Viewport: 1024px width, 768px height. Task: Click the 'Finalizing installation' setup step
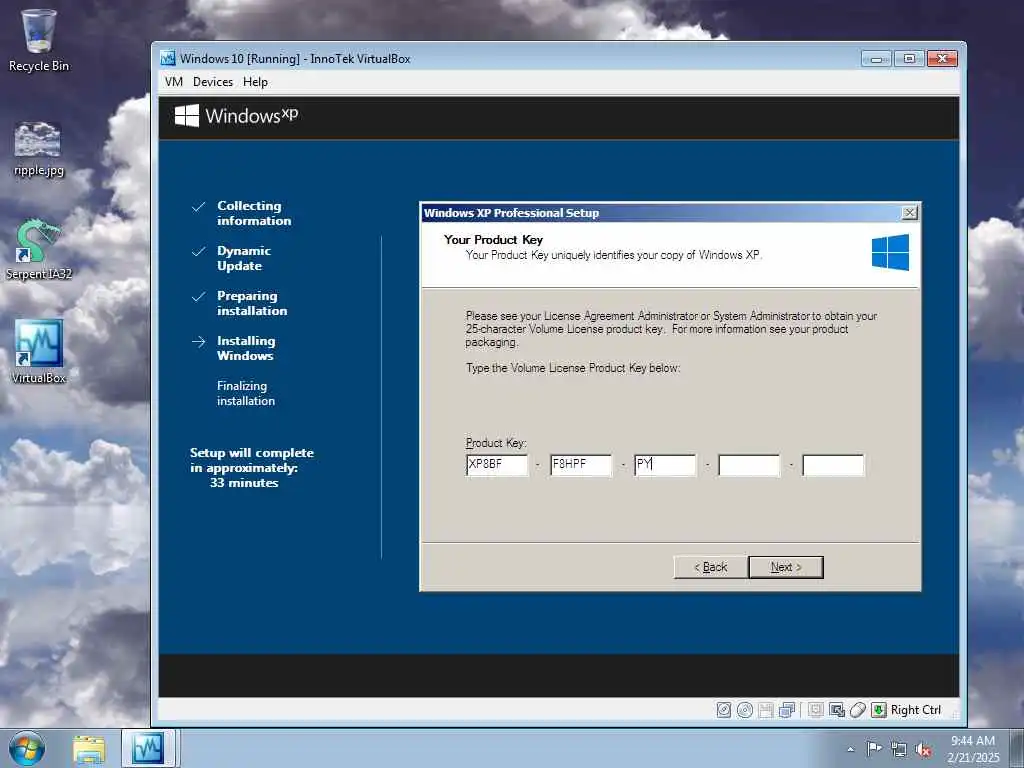pyautogui.click(x=246, y=393)
